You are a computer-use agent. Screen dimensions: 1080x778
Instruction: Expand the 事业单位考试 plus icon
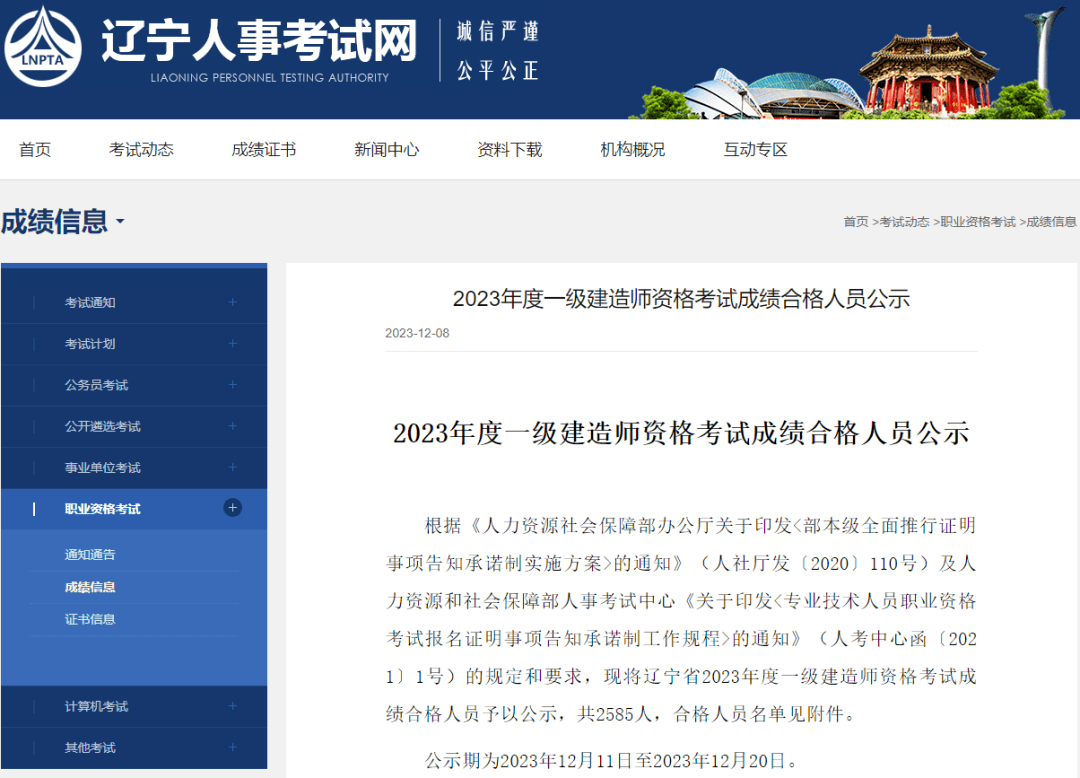(x=233, y=467)
